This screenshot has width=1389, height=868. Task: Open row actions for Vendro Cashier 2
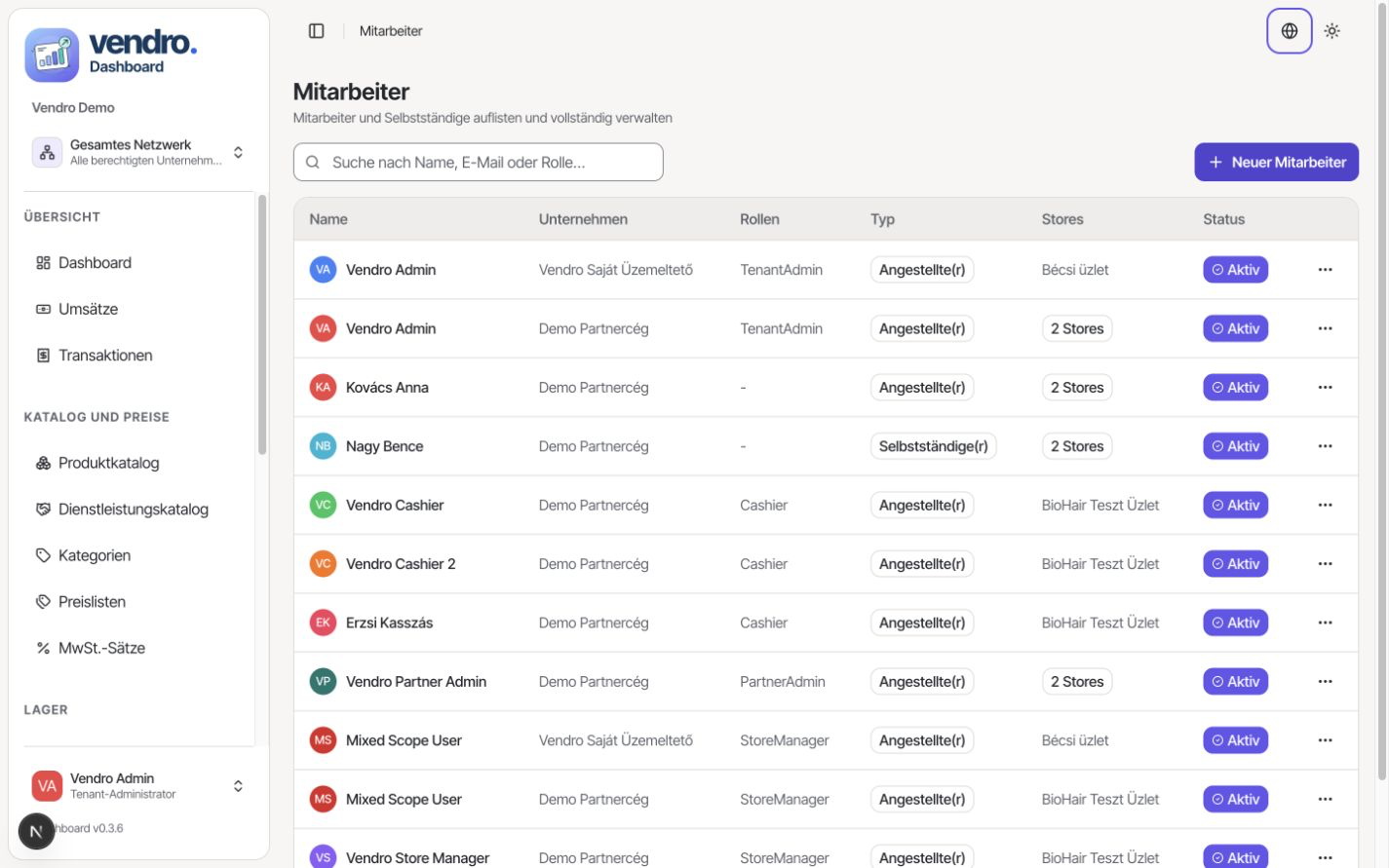coord(1325,564)
